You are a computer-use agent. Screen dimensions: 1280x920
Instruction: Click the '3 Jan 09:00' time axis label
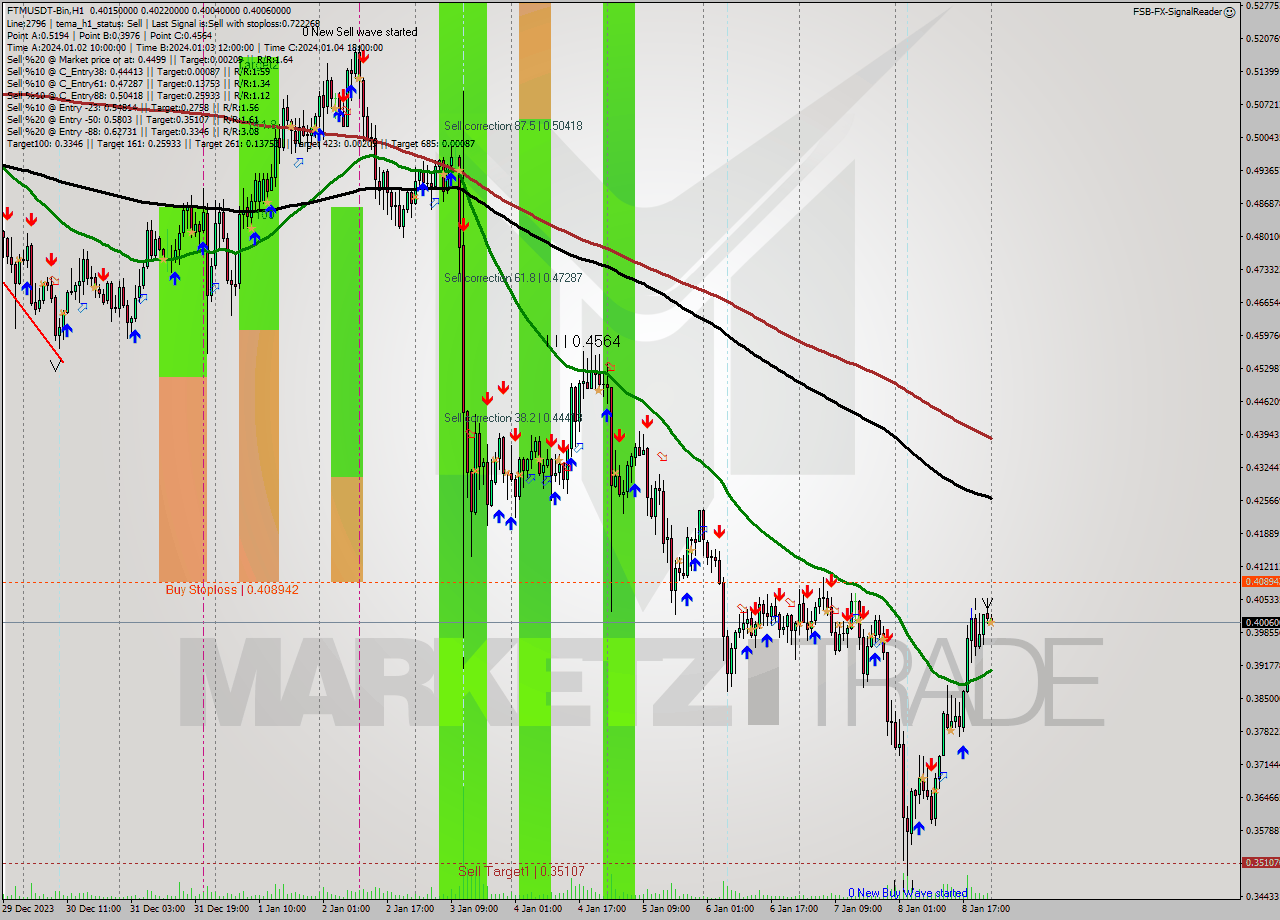[x=474, y=909]
